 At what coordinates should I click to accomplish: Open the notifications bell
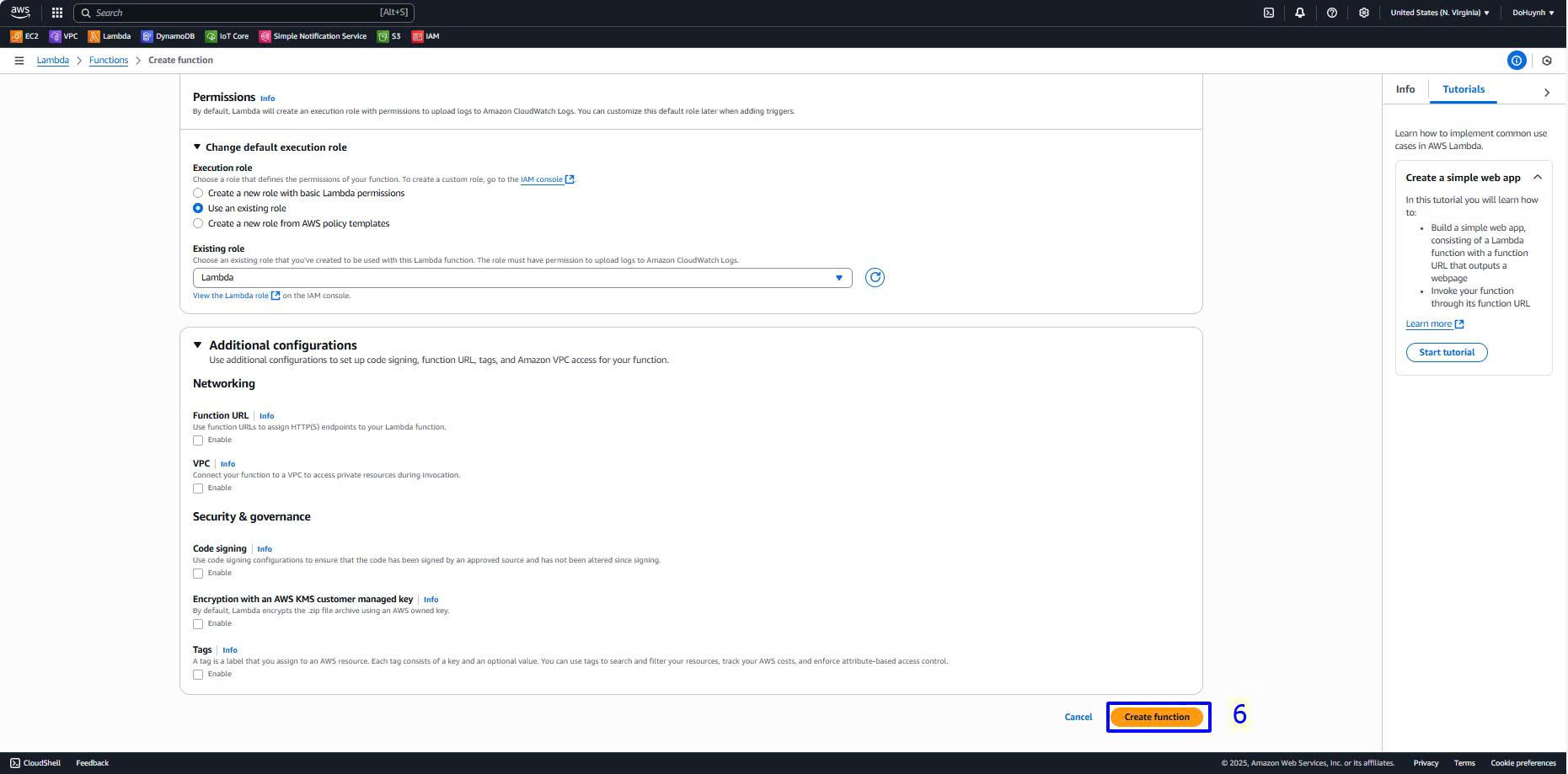point(1299,13)
